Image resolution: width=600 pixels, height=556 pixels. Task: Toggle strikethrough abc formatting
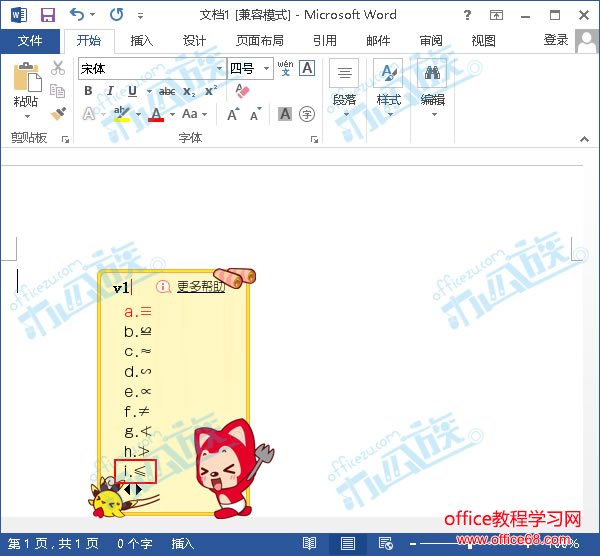[x=167, y=91]
